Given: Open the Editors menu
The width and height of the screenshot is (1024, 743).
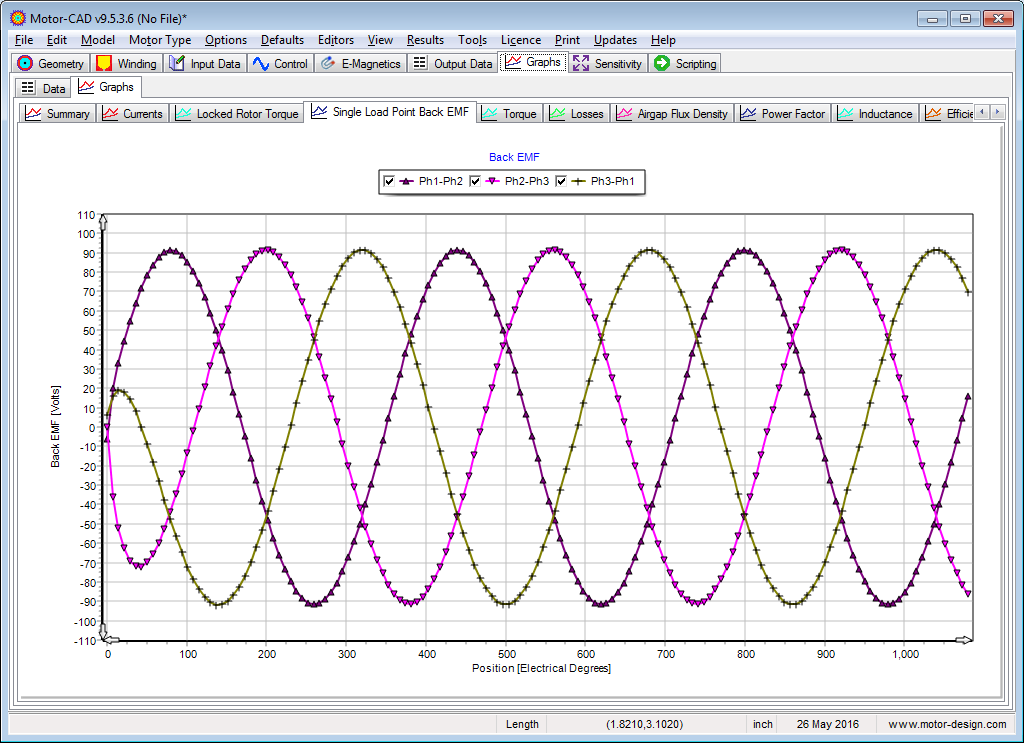Looking at the screenshot, I should click(336, 40).
